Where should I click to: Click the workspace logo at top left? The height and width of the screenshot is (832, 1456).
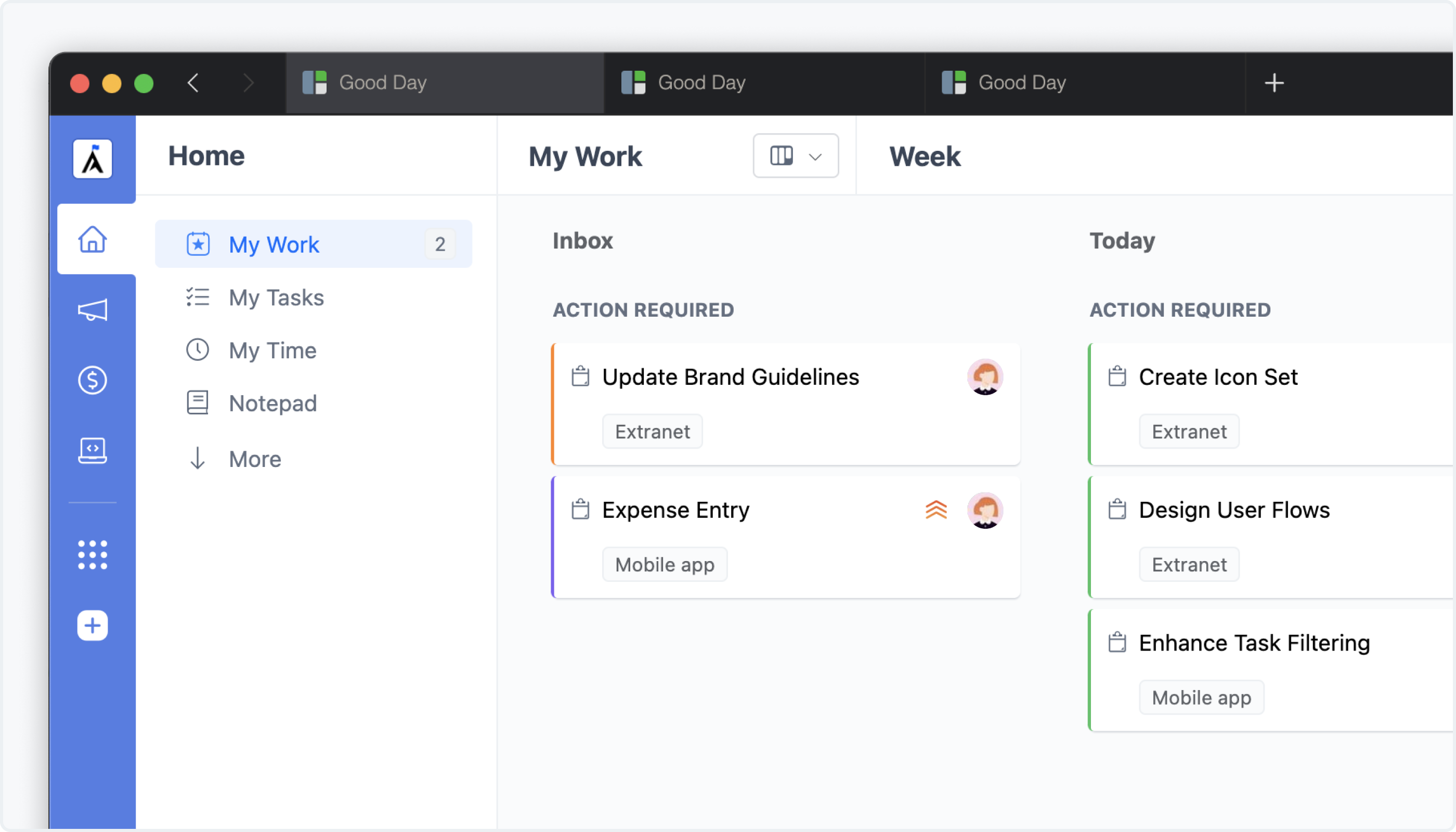click(x=92, y=159)
